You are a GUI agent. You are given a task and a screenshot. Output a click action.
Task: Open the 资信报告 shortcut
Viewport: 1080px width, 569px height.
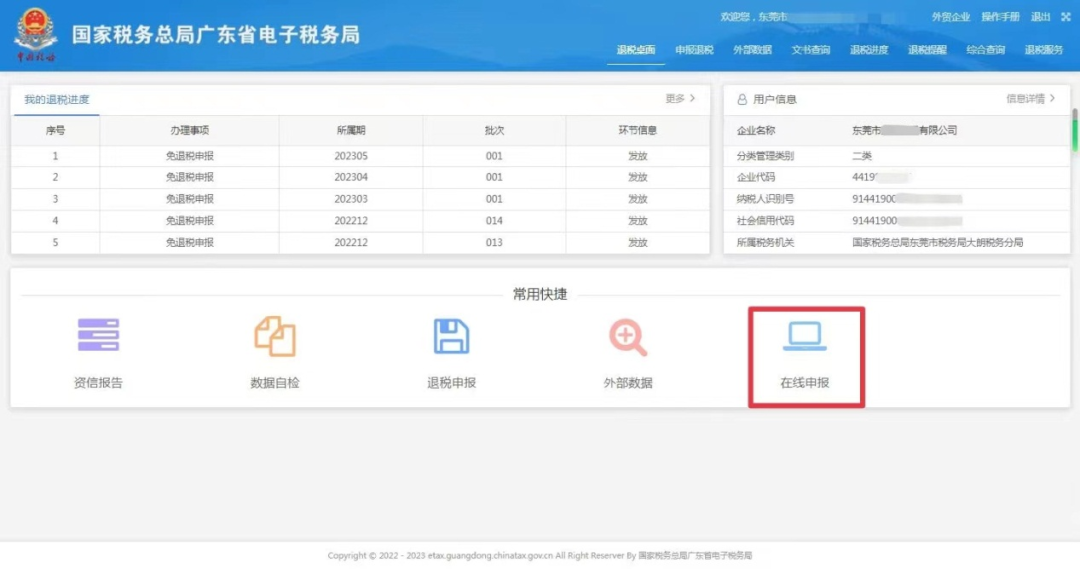pos(98,354)
